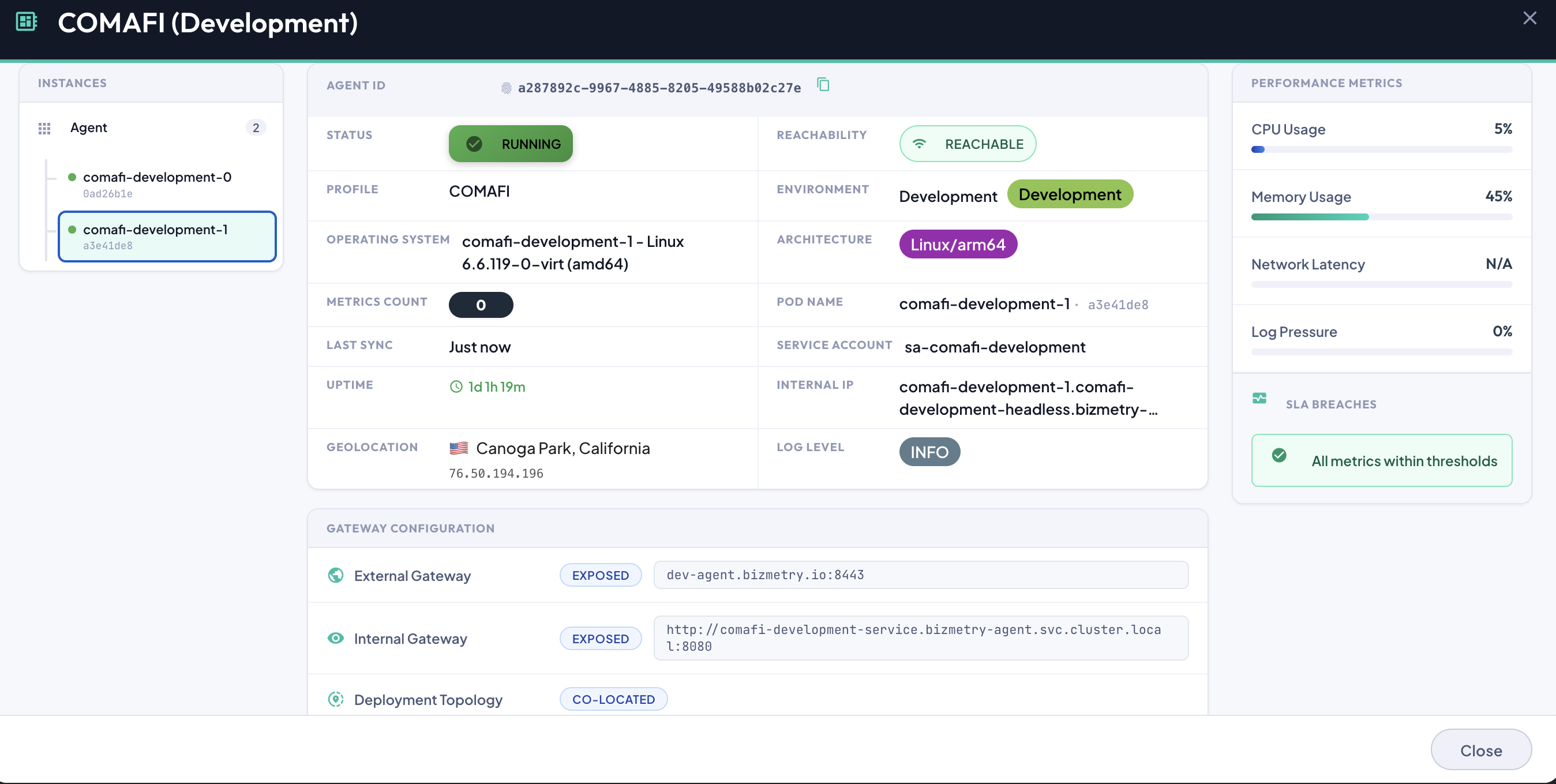Click the checkmark icon in Running badge
The image size is (1556, 784).
click(x=474, y=144)
